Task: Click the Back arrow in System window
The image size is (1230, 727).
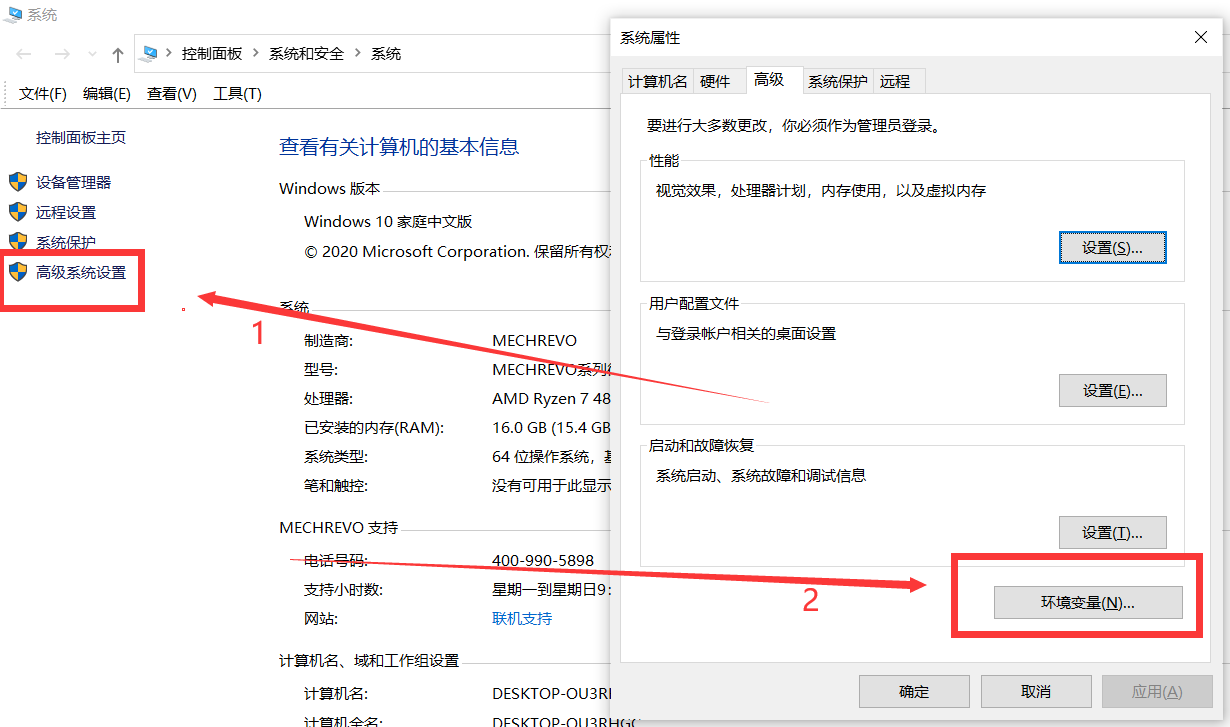Action: (x=24, y=54)
